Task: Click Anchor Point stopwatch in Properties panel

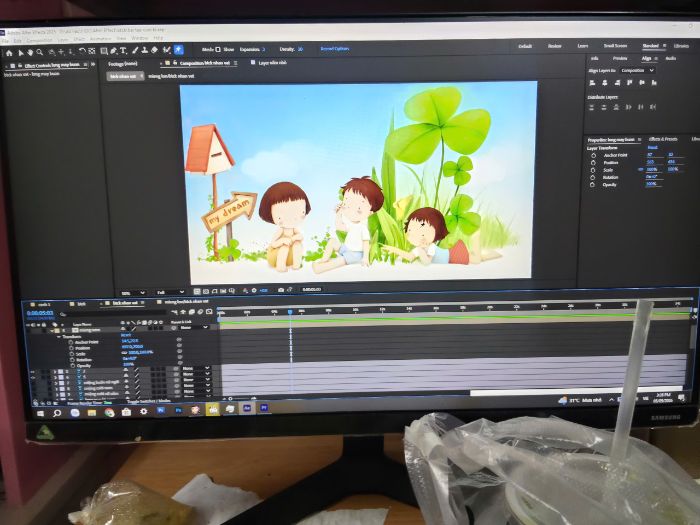Action: tap(593, 155)
